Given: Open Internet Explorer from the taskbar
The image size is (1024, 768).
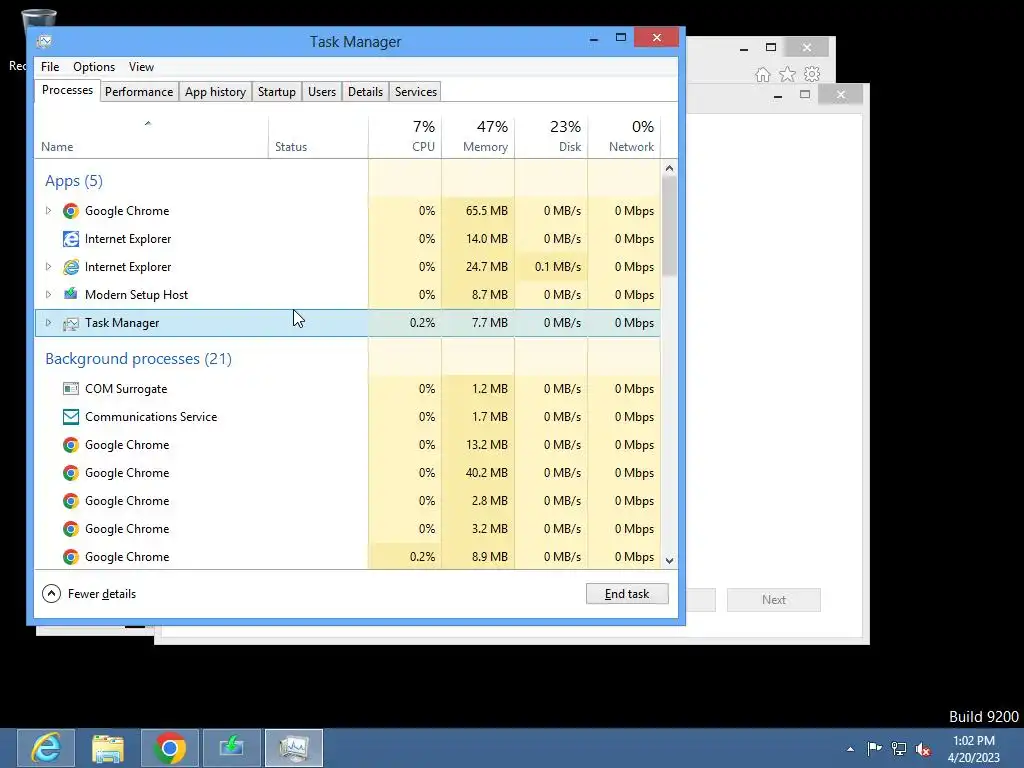Looking at the screenshot, I should click(46, 748).
